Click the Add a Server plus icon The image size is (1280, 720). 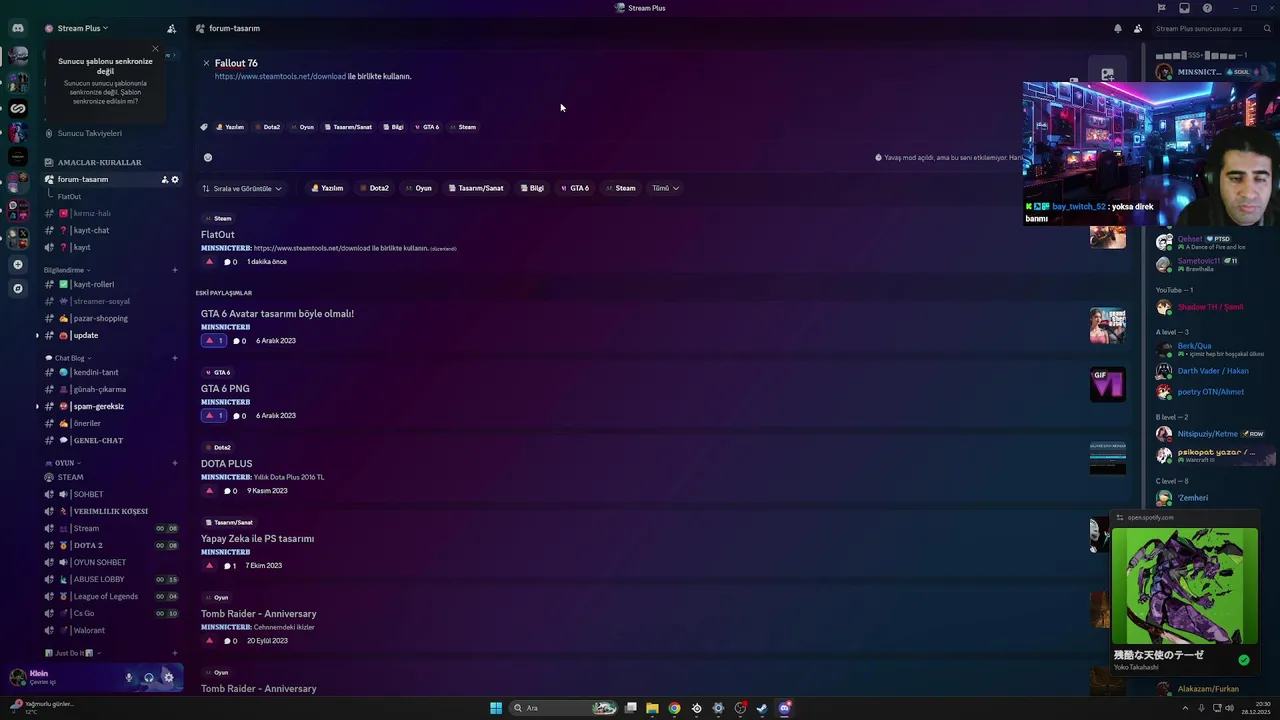tap(18, 264)
